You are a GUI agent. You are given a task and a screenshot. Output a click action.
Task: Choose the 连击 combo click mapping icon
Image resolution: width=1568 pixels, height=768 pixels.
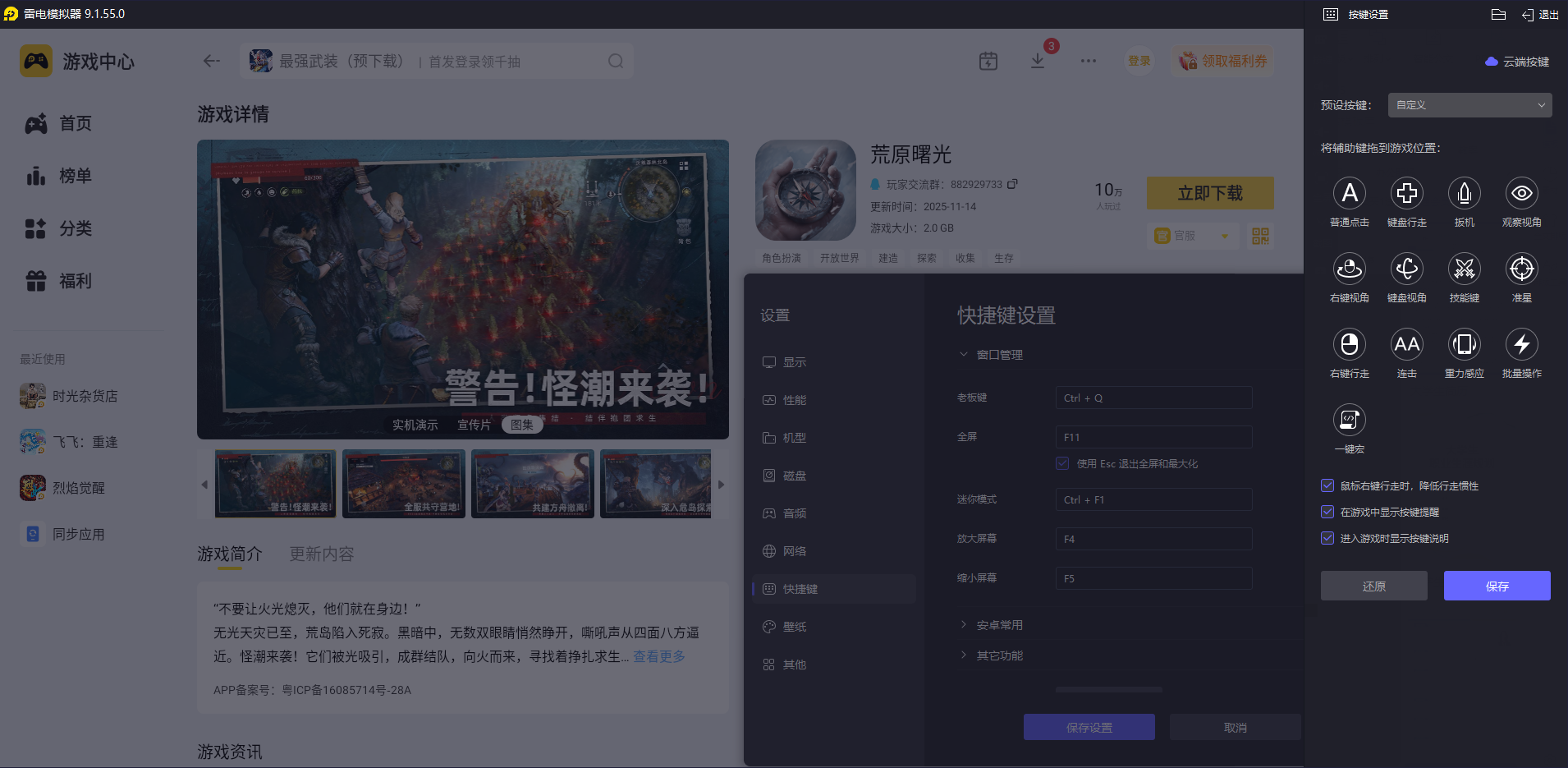click(1407, 345)
